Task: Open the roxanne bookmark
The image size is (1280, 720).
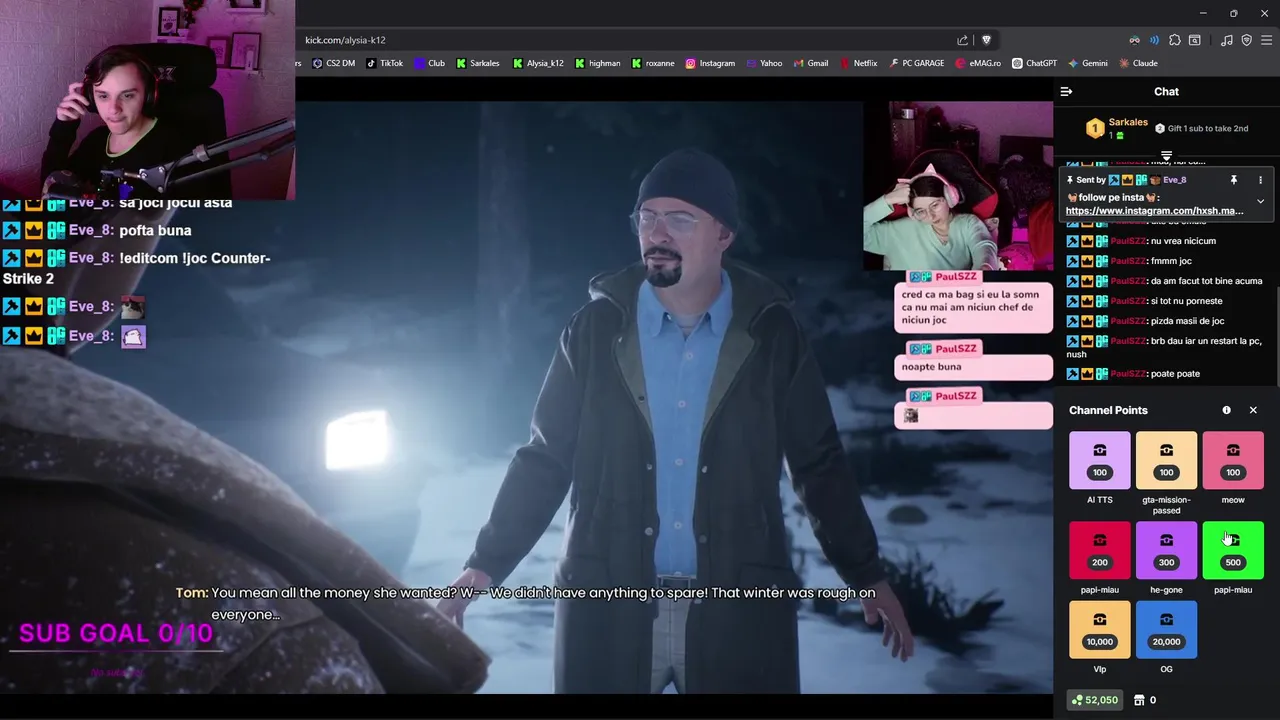Action: click(x=653, y=63)
